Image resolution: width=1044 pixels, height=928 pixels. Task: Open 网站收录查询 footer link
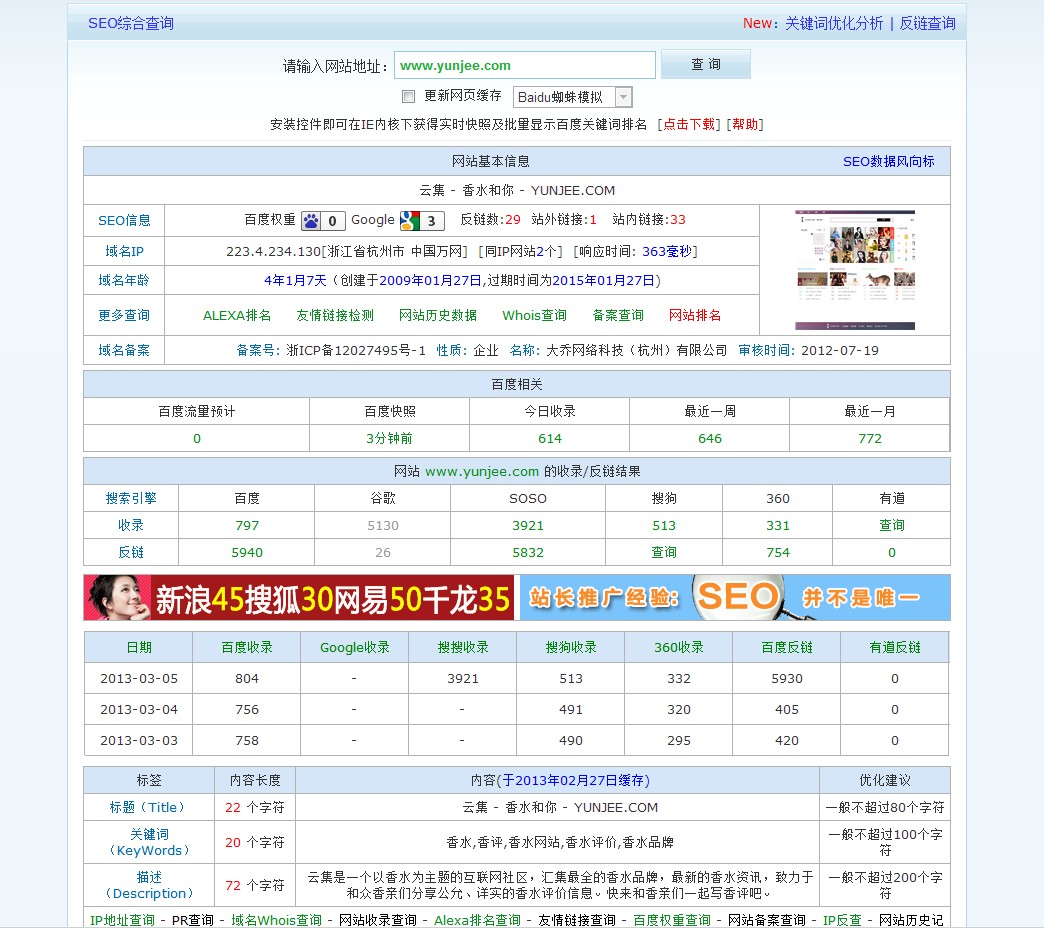click(x=378, y=920)
